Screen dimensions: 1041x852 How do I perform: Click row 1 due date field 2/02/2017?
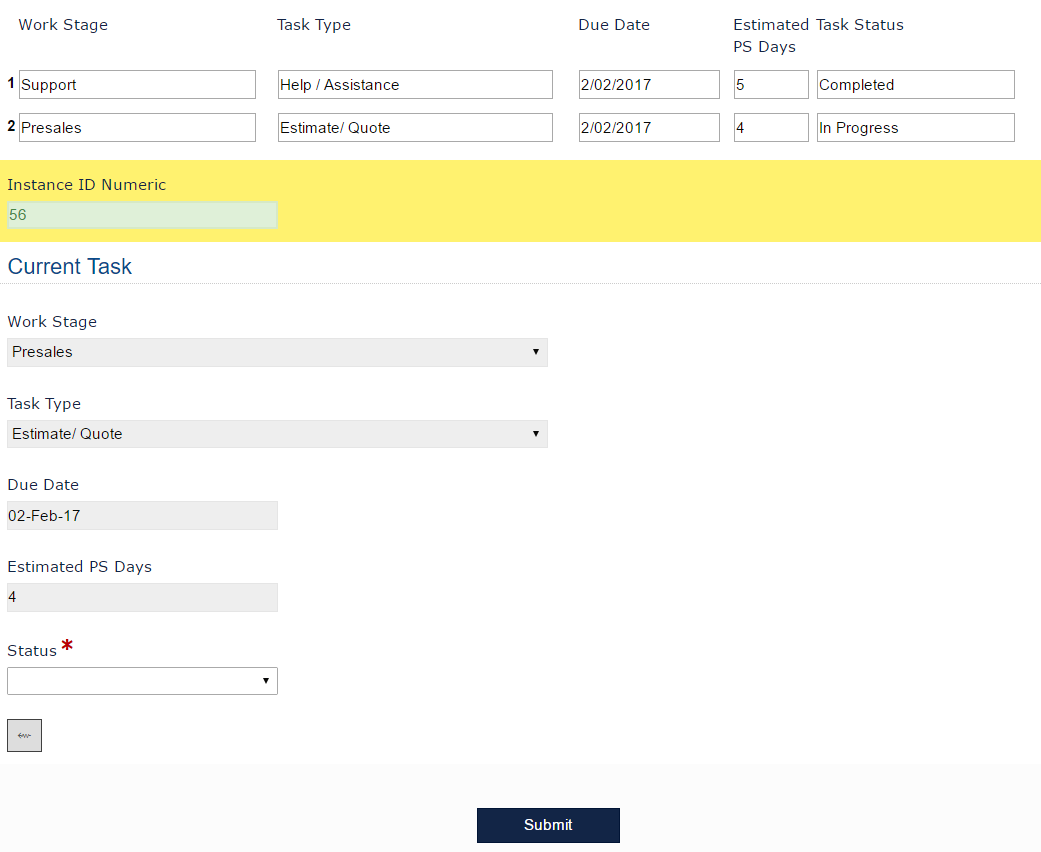[x=649, y=84]
